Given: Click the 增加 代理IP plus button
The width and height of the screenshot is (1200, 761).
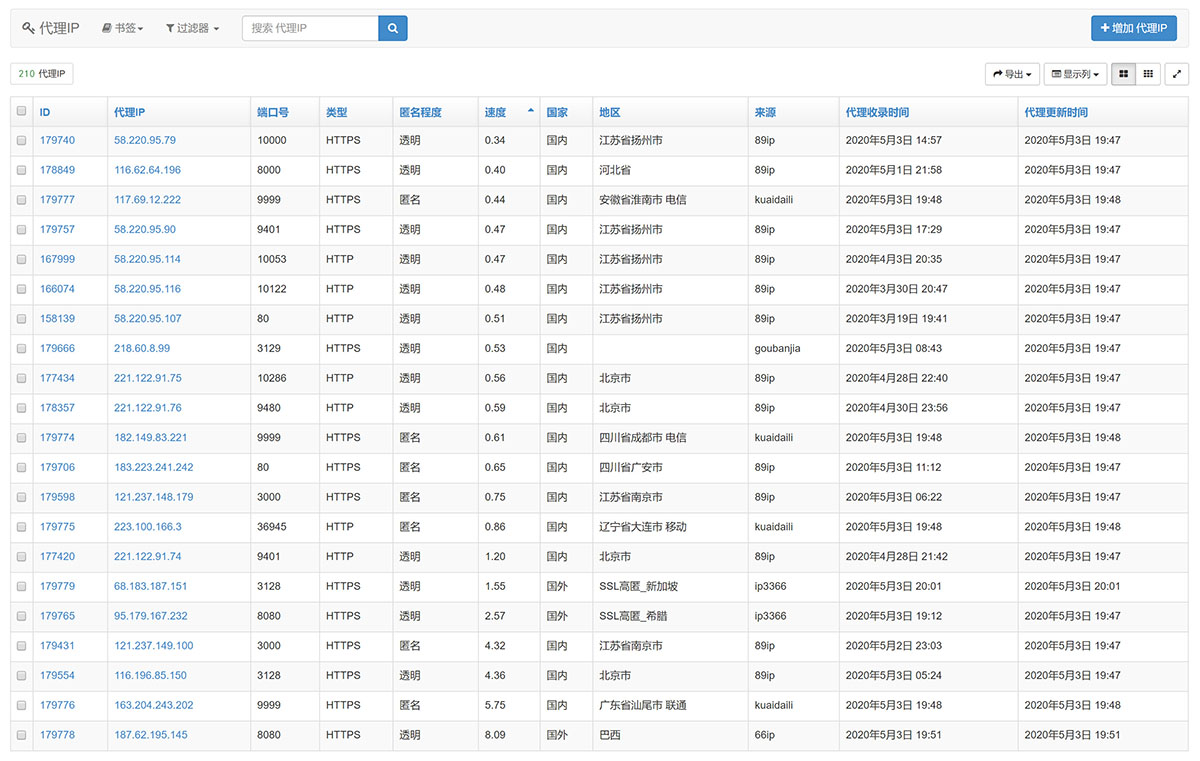Looking at the screenshot, I should 1133,29.
